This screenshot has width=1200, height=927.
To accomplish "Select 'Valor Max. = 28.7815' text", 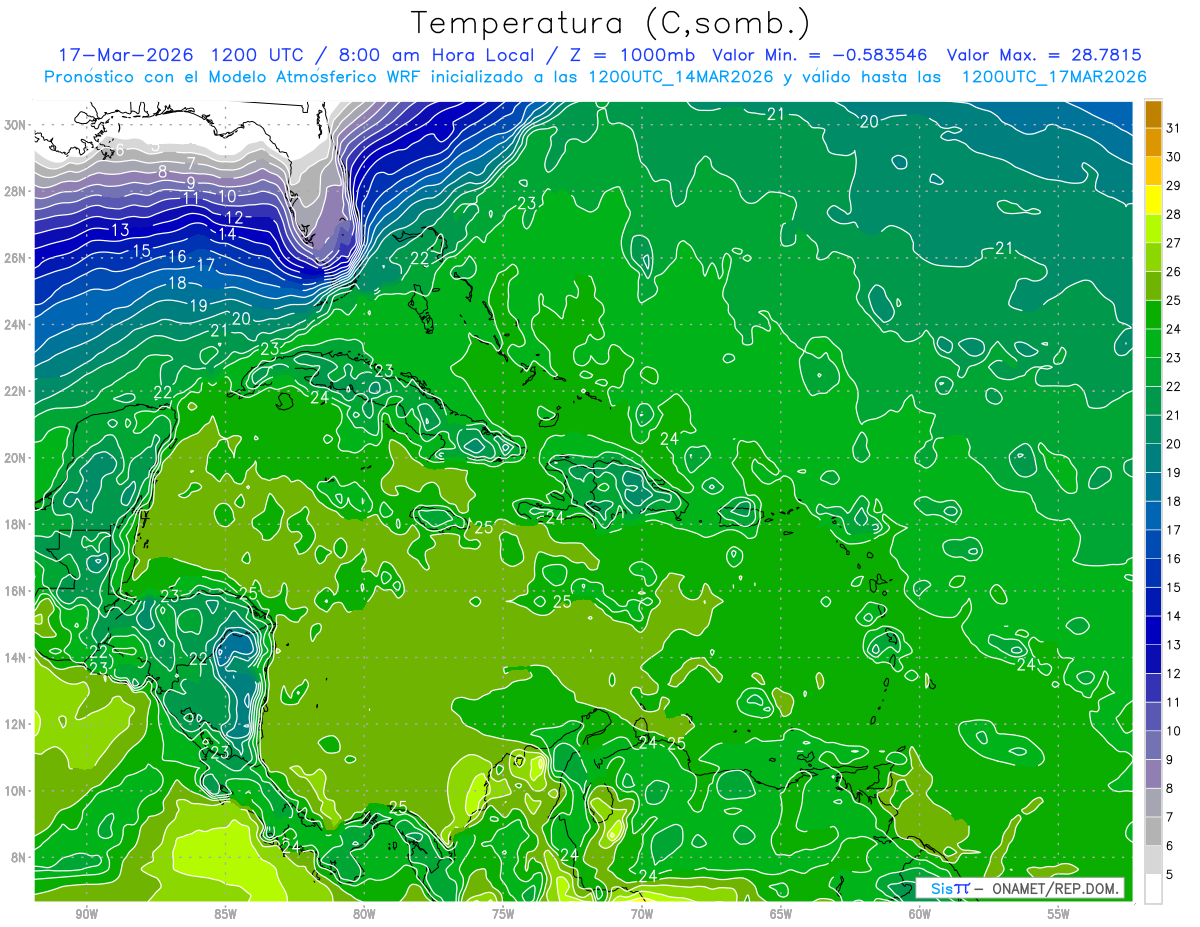I will pos(1043,55).
